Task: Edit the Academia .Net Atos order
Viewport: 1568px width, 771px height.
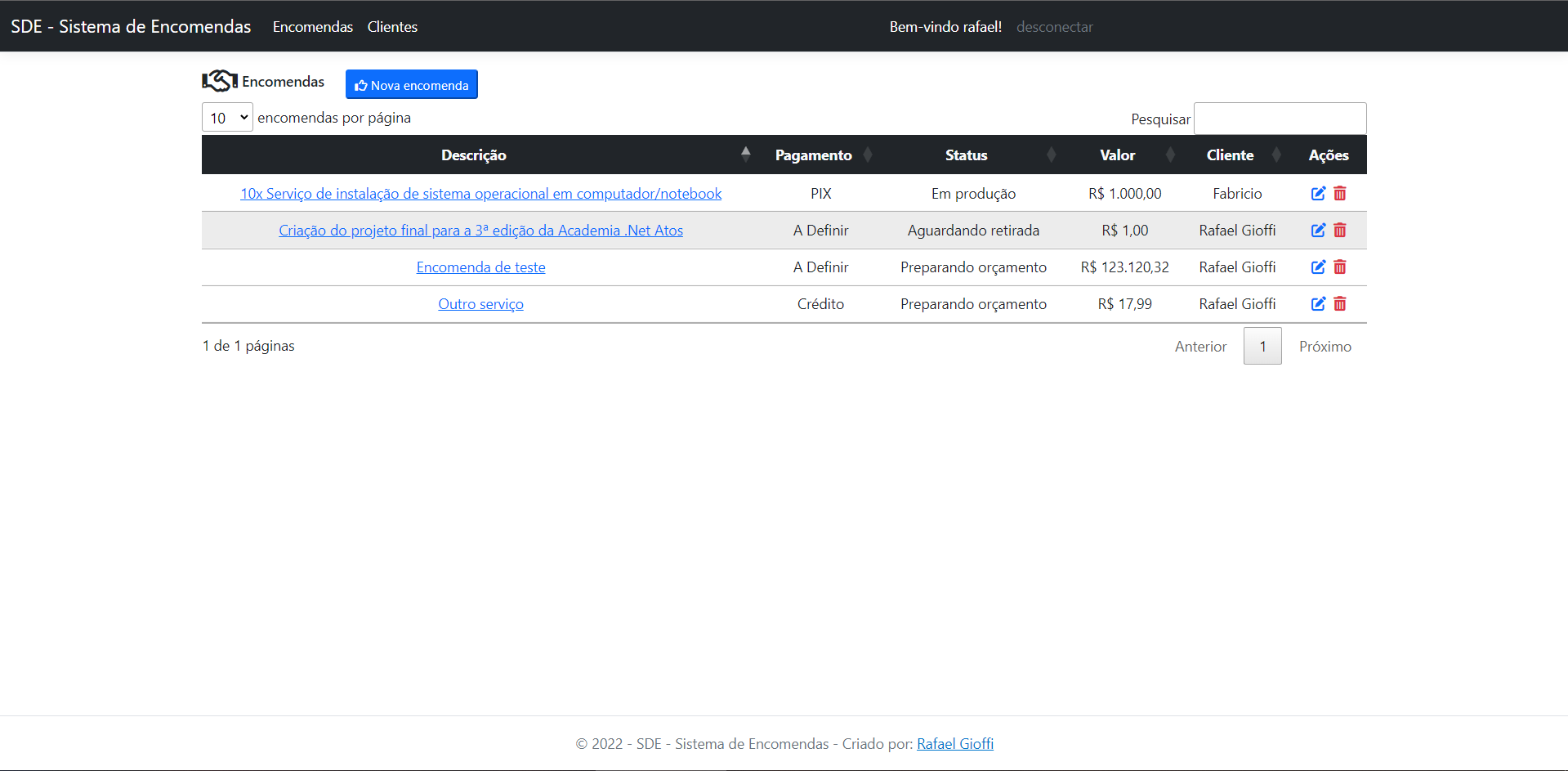Action: tap(1317, 230)
